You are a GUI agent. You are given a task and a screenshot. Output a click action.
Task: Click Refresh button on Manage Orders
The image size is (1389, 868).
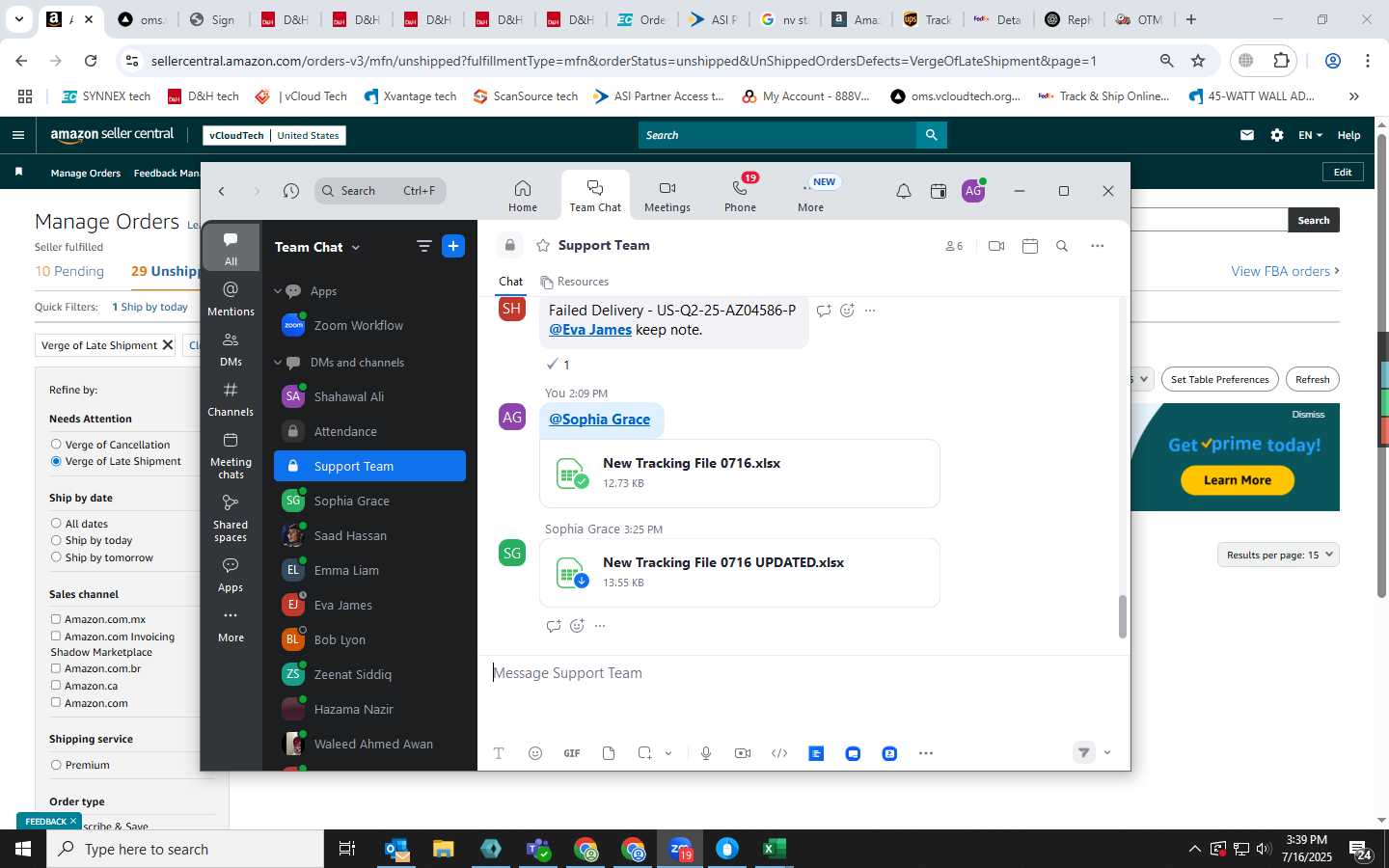(1312, 379)
